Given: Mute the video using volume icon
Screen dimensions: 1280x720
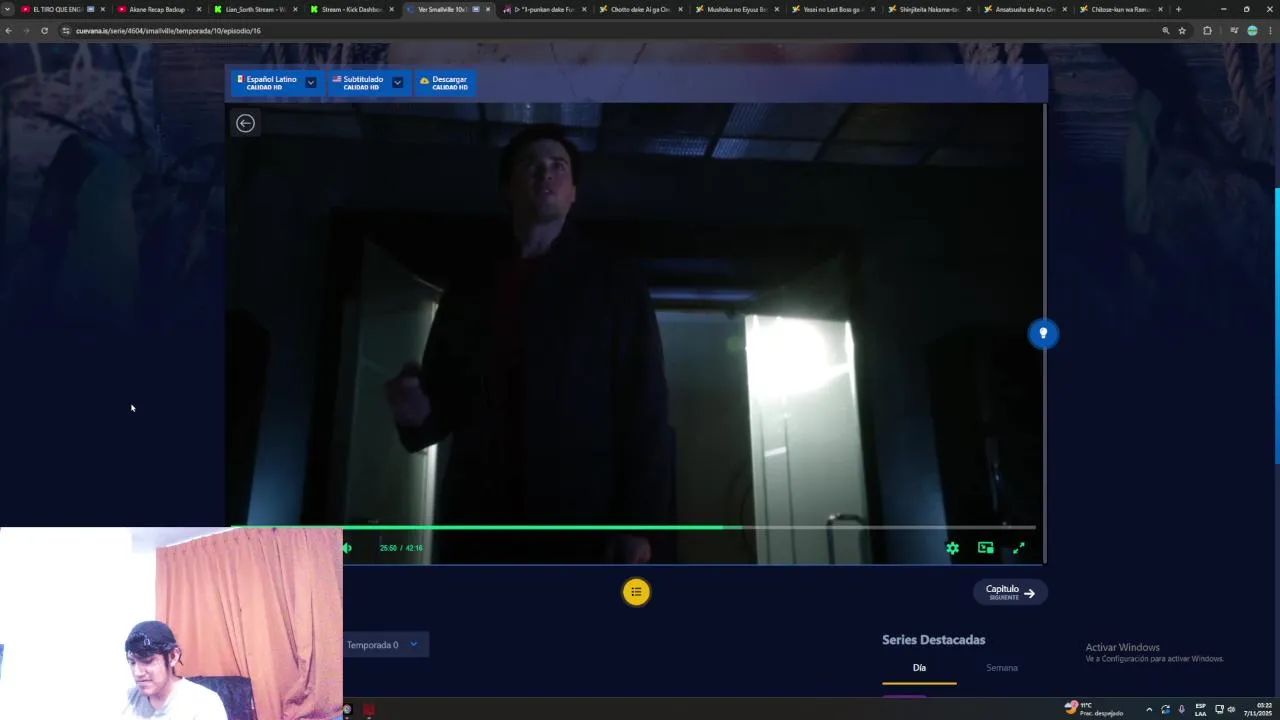Looking at the screenshot, I should tap(347, 548).
